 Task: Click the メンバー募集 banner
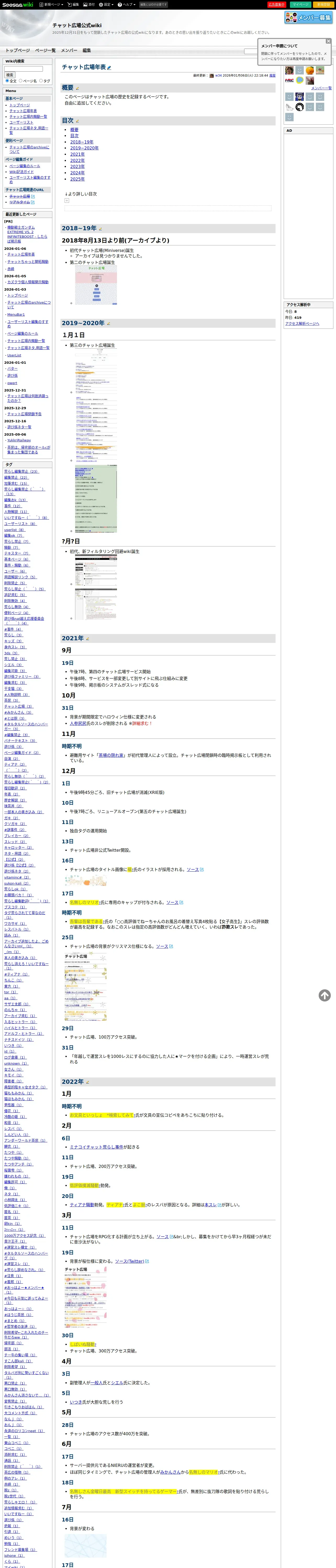click(309, 18)
